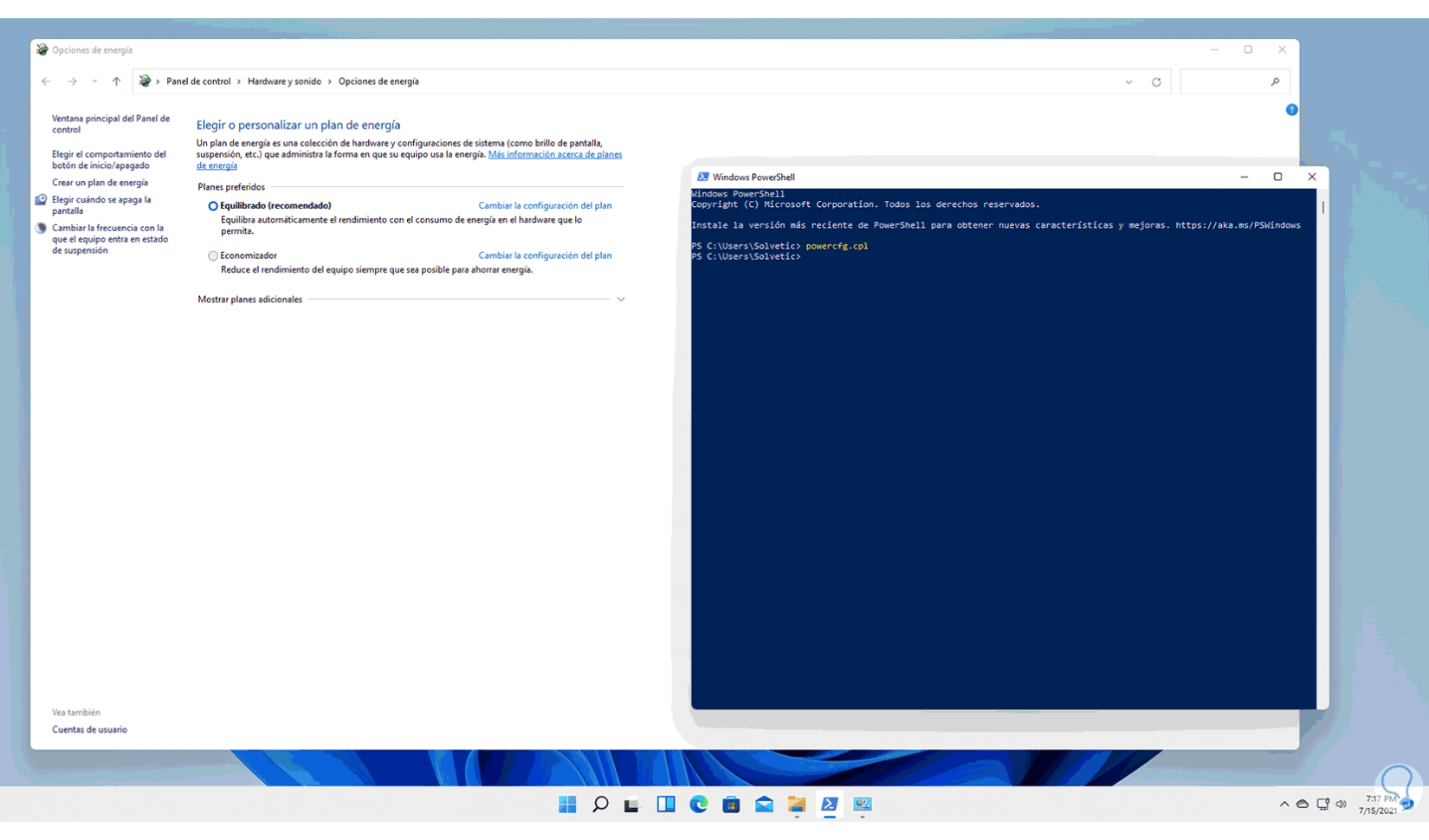Open taskbar Search
Image resolution: width=1429 pixels, height=840 pixels.
[x=600, y=804]
